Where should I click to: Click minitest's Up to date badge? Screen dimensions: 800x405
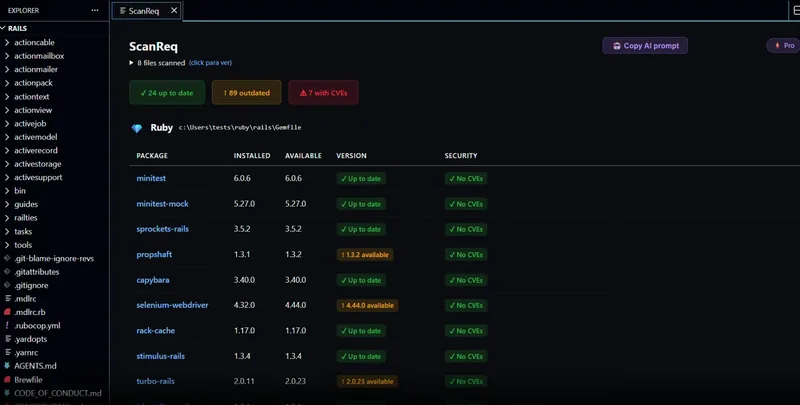[x=361, y=179]
